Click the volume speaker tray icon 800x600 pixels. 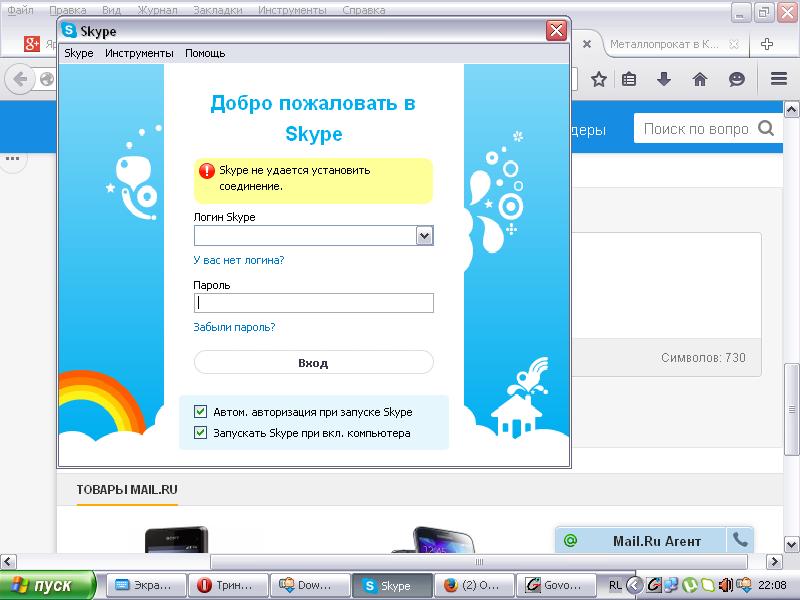(725, 585)
